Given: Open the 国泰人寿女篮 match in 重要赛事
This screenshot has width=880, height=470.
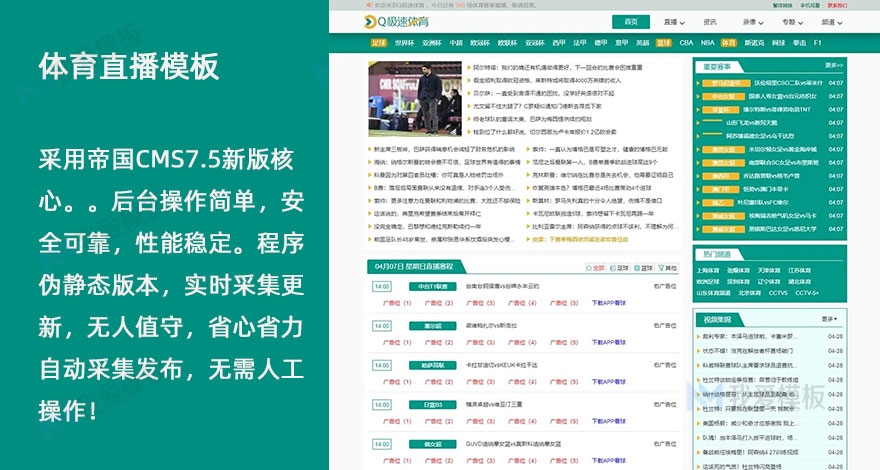Looking at the screenshot, I should tap(782, 97).
